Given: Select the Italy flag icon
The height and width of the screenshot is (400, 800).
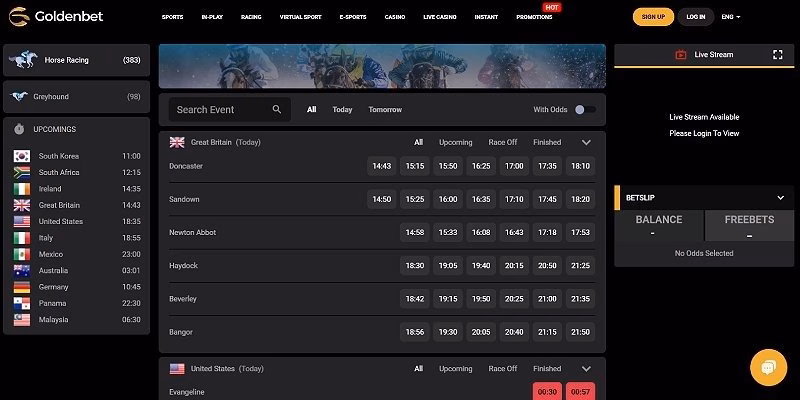Looking at the screenshot, I should click(22, 238).
